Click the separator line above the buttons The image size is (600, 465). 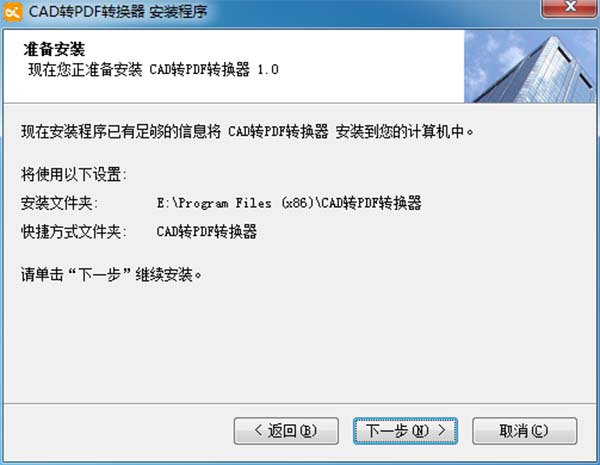click(x=300, y=403)
